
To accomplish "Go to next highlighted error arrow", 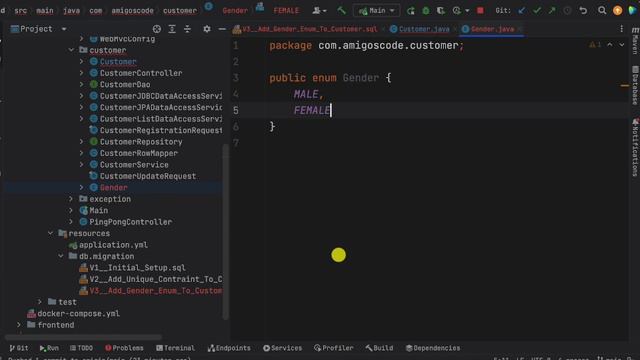I will click(x=622, y=45).
